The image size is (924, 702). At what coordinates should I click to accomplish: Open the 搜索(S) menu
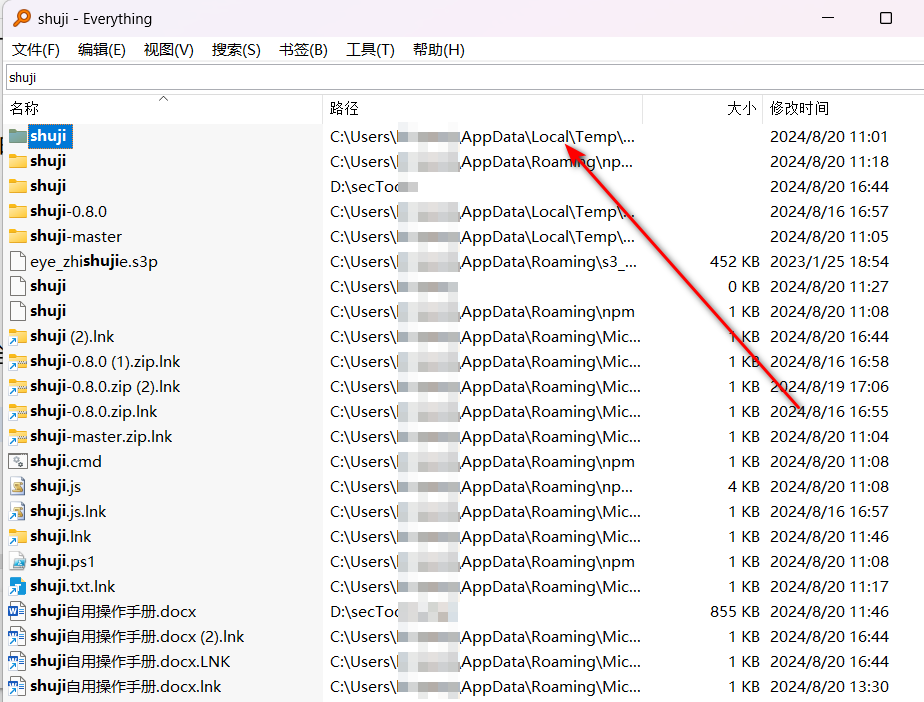(236, 50)
